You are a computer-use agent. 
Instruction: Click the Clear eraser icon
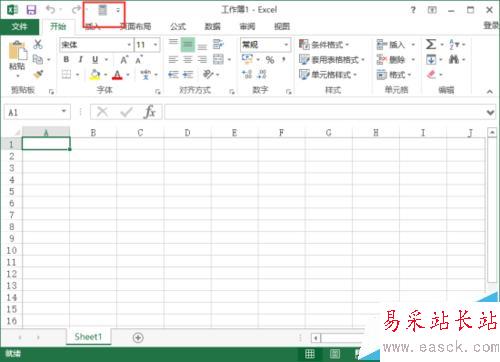(x=431, y=74)
